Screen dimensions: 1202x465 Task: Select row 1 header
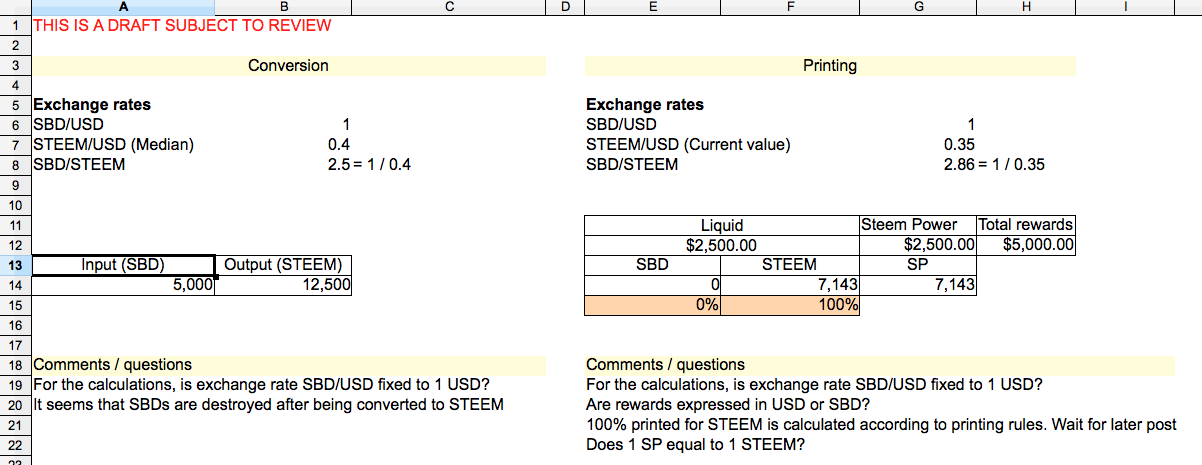click(16, 25)
